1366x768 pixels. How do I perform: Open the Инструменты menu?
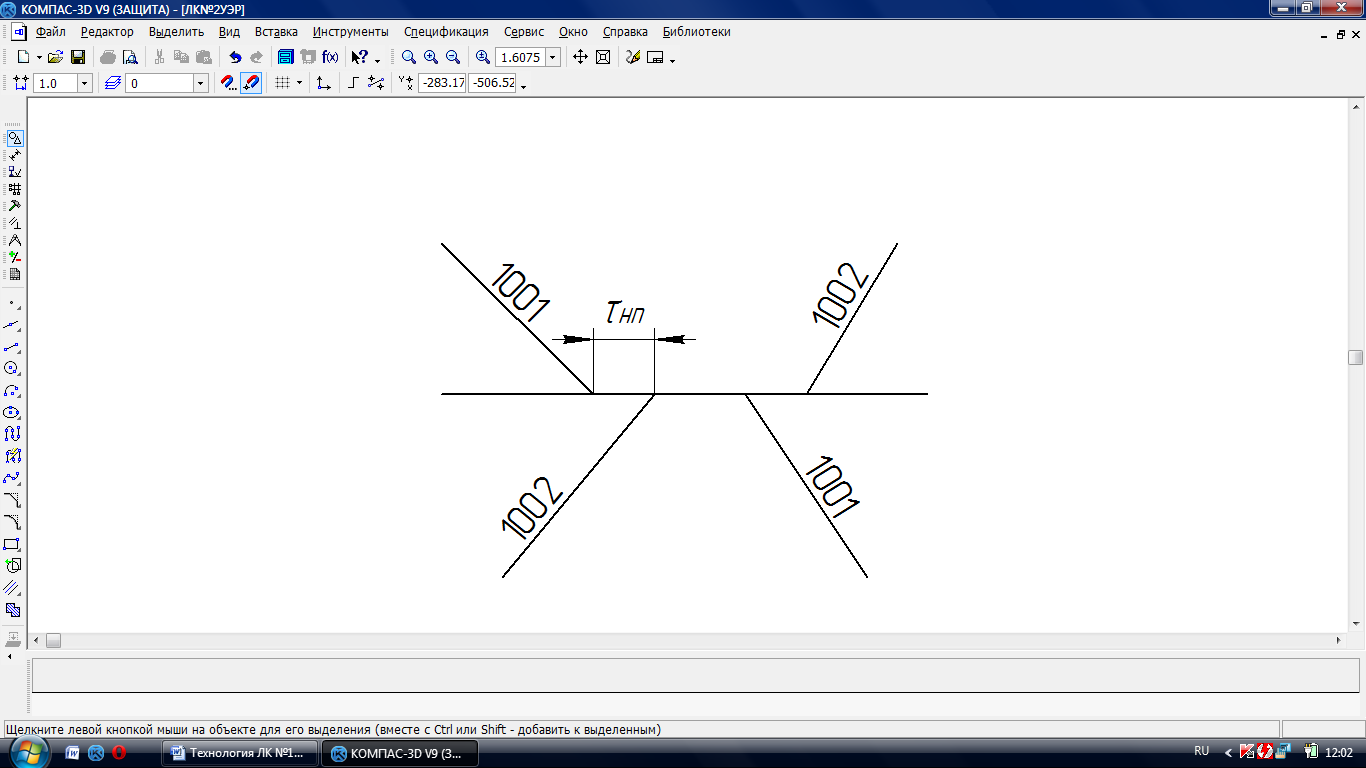[x=350, y=32]
